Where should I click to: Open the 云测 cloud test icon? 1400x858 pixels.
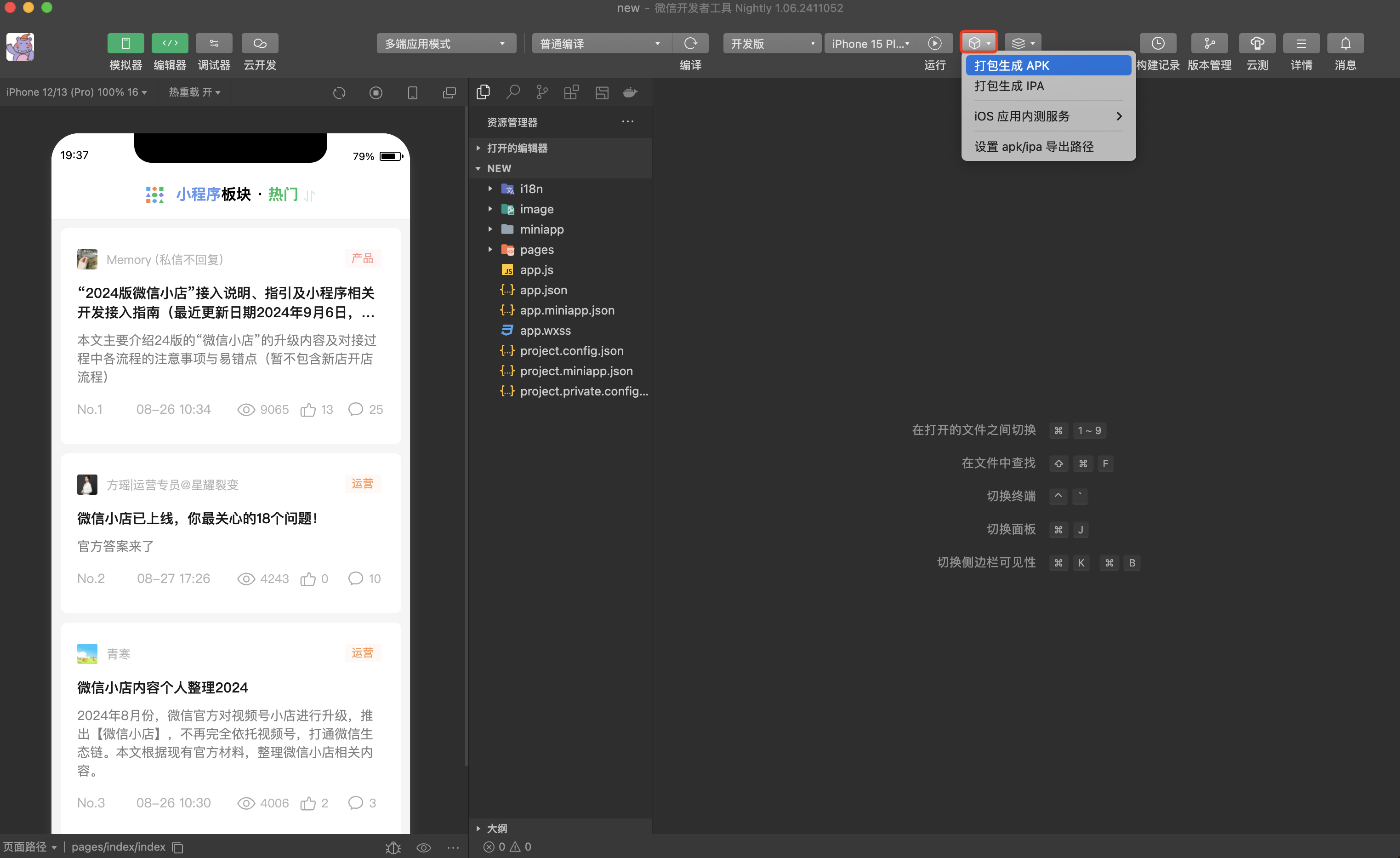[1258, 43]
